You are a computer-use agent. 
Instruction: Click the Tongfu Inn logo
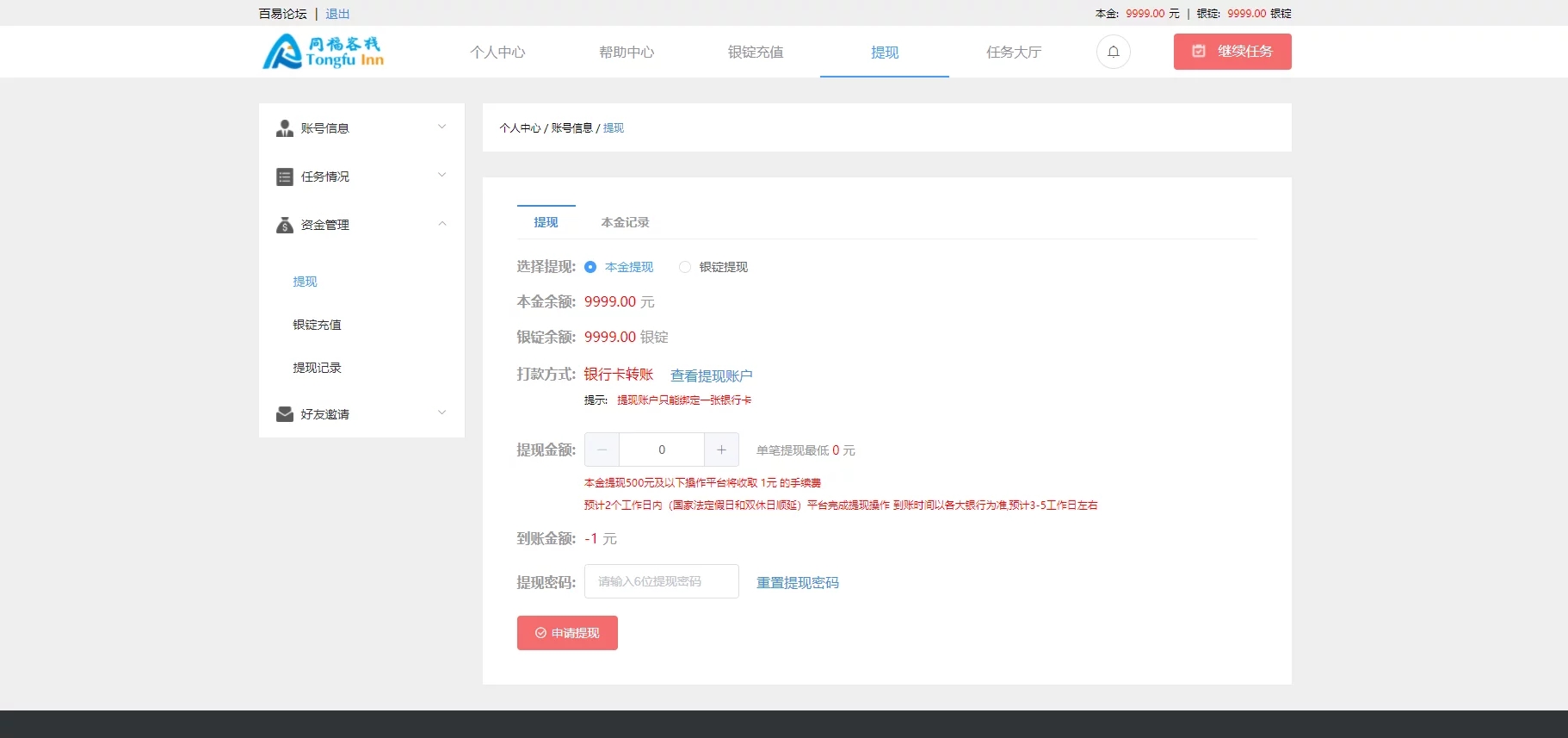tap(324, 52)
